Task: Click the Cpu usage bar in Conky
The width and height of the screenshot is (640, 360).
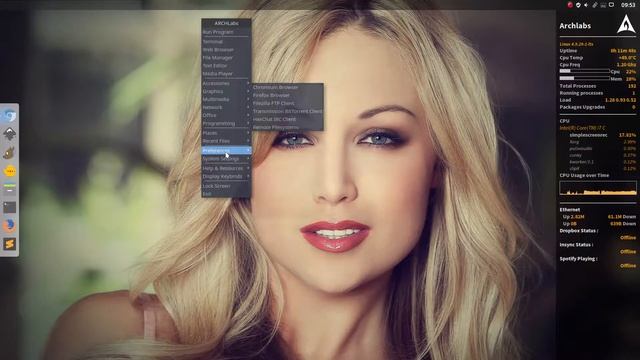Action: tap(584, 71)
